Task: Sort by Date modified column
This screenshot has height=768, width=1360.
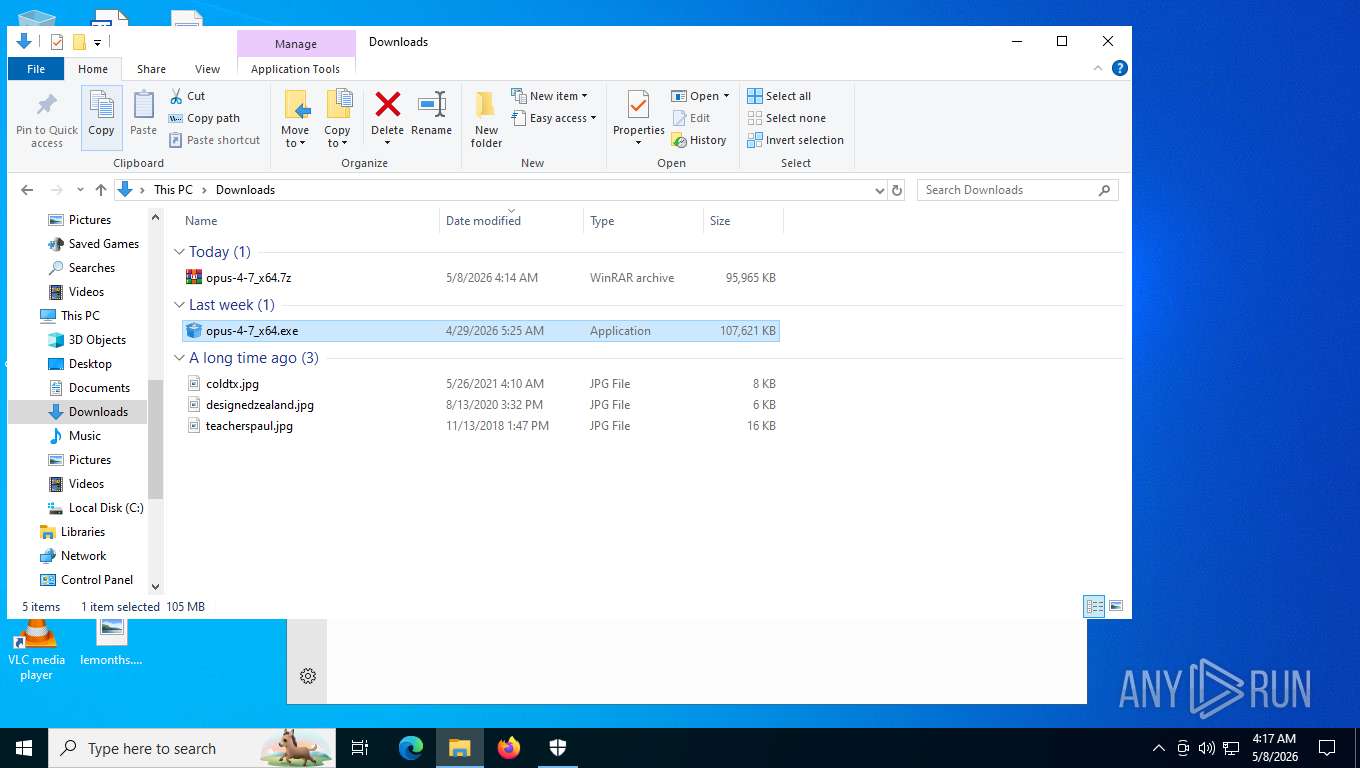Action: 511,221
